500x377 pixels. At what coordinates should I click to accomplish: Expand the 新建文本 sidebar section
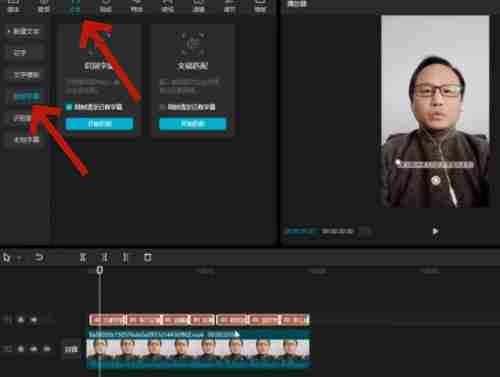click(24, 31)
